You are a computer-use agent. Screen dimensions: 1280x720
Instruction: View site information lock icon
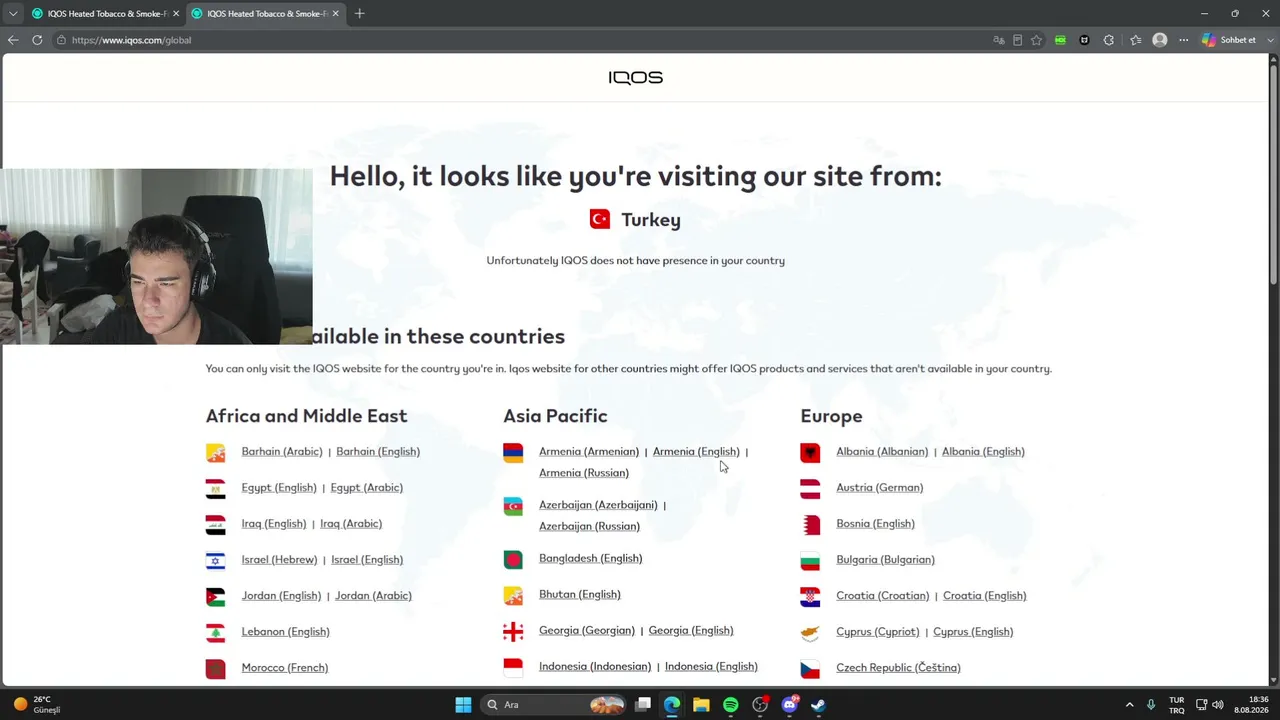coord(61,40)
